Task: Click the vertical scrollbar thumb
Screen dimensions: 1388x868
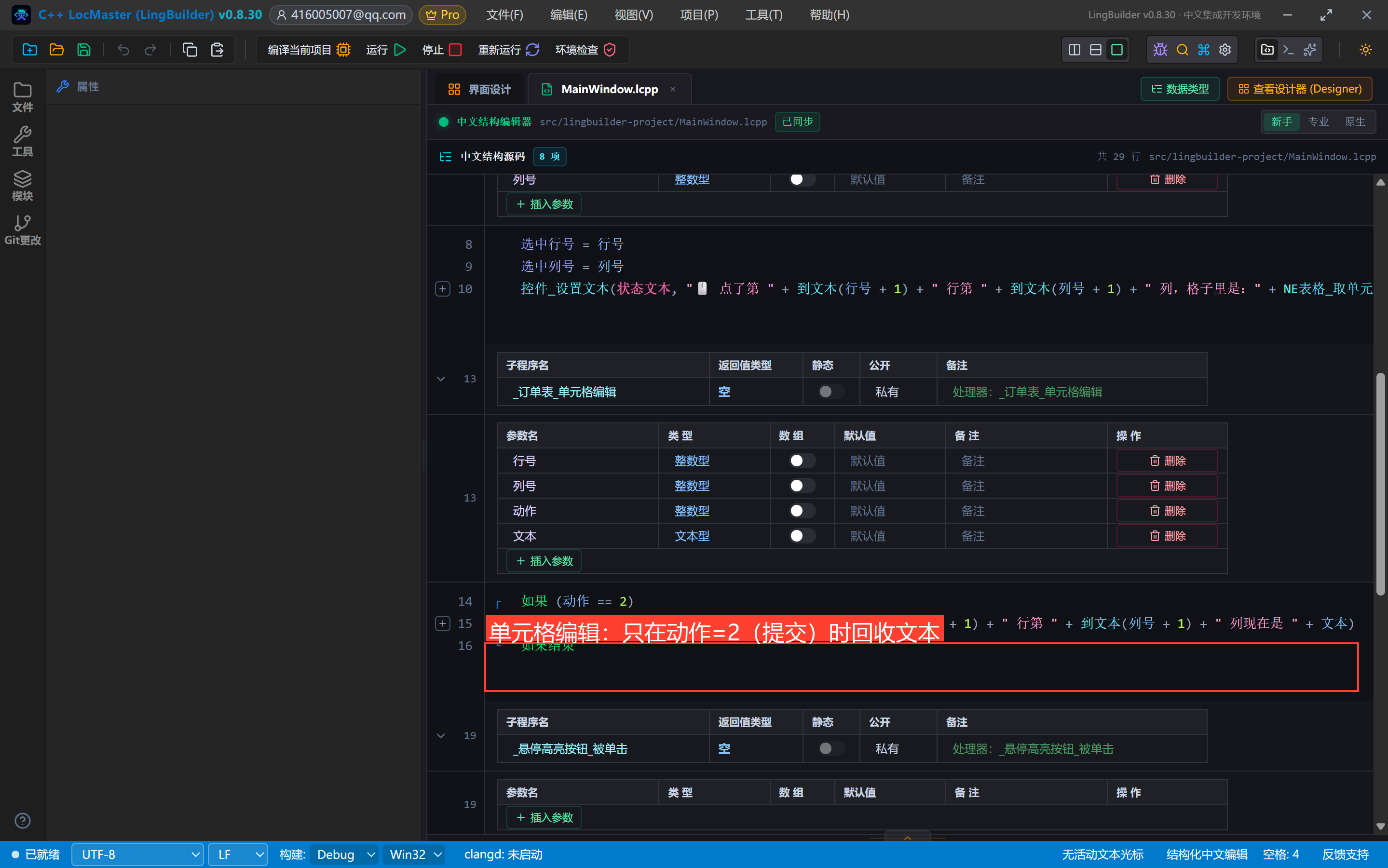Action: (x=1380, y=484)
